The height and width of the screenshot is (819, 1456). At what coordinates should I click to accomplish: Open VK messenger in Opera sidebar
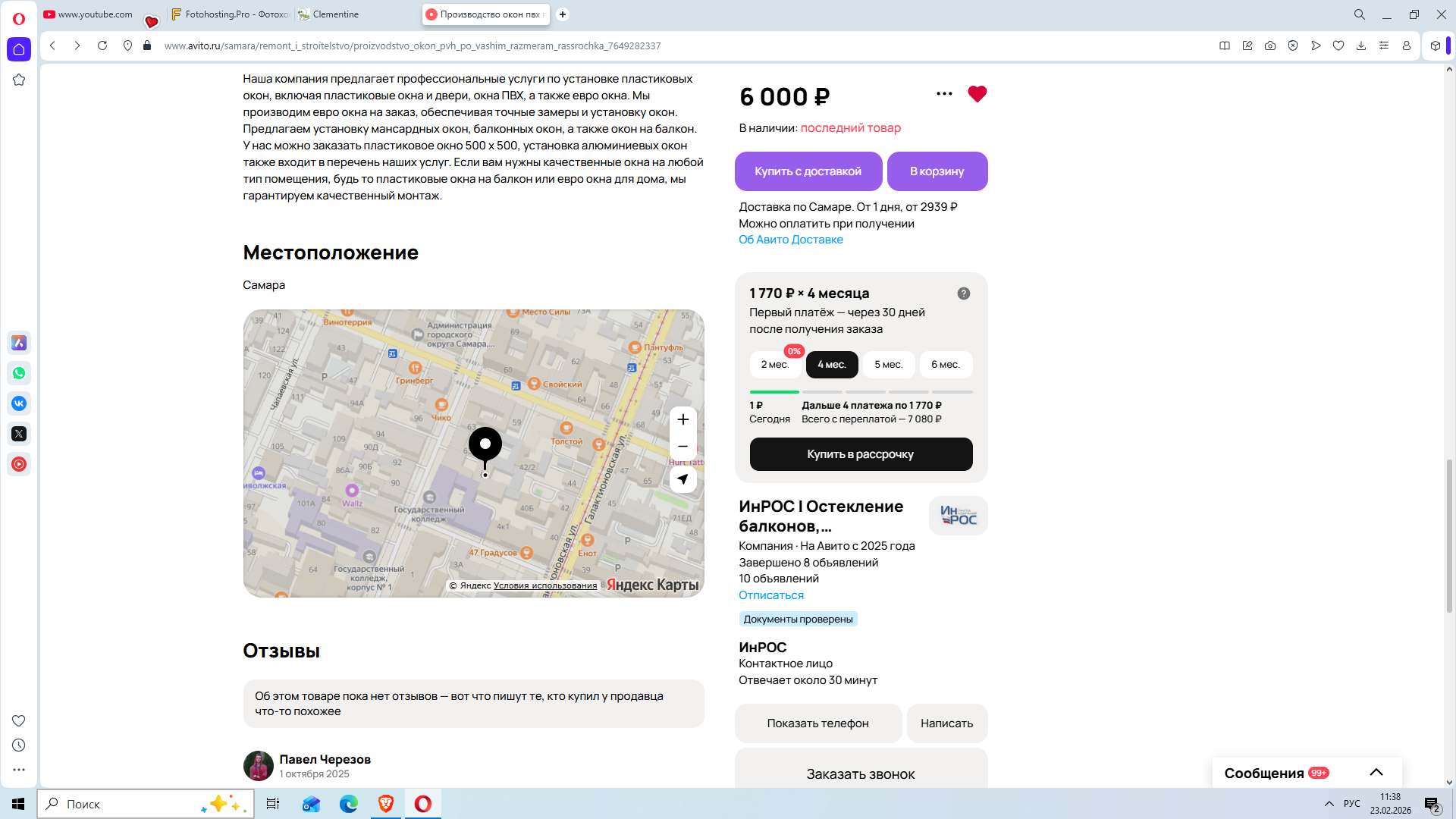coord(19,403)
